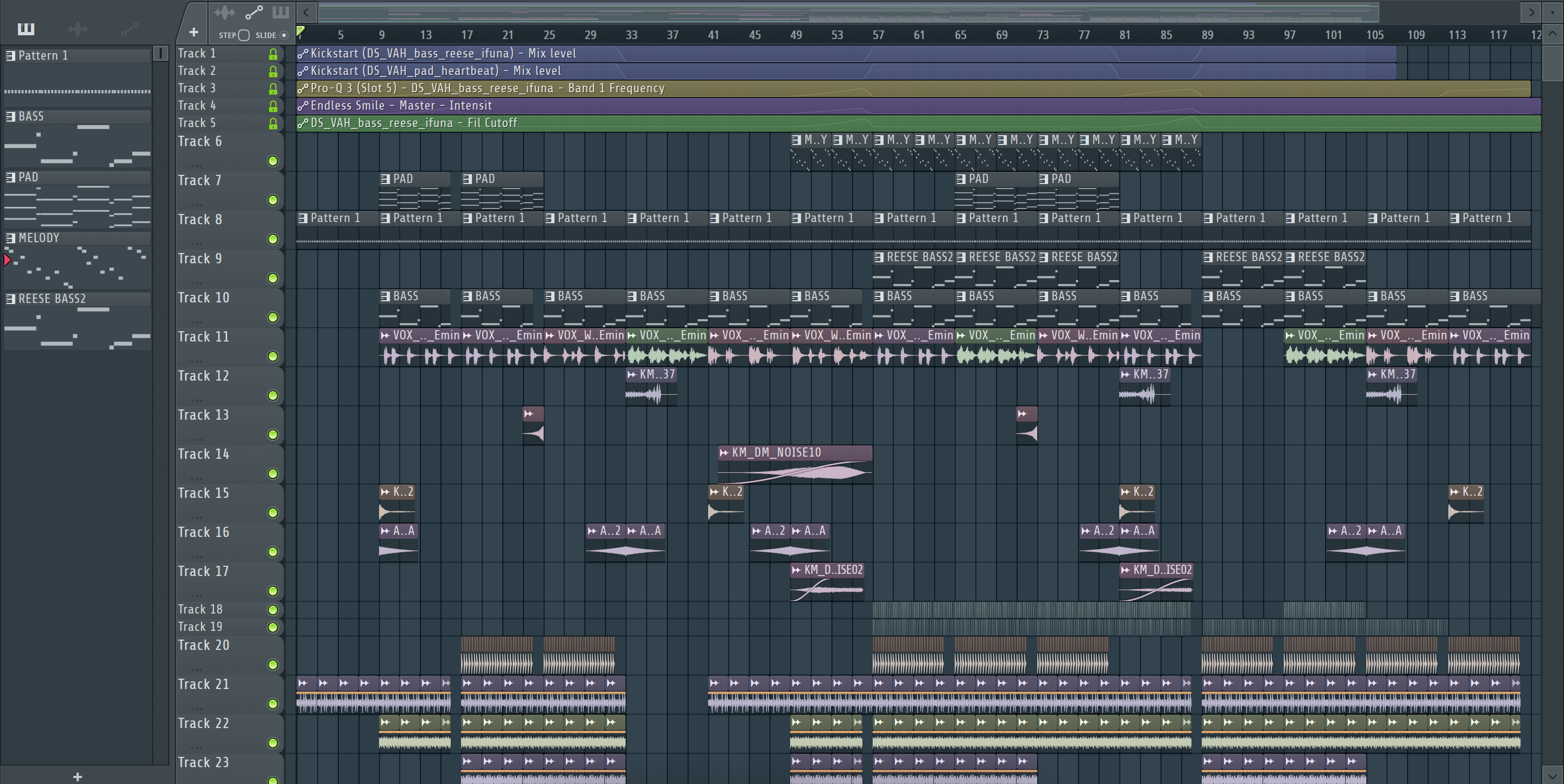Click the audio waveform focus icon above Track 1
The height and width of the screenshot is (784, 1564).
pyautogui.click(x=224, y=12)
